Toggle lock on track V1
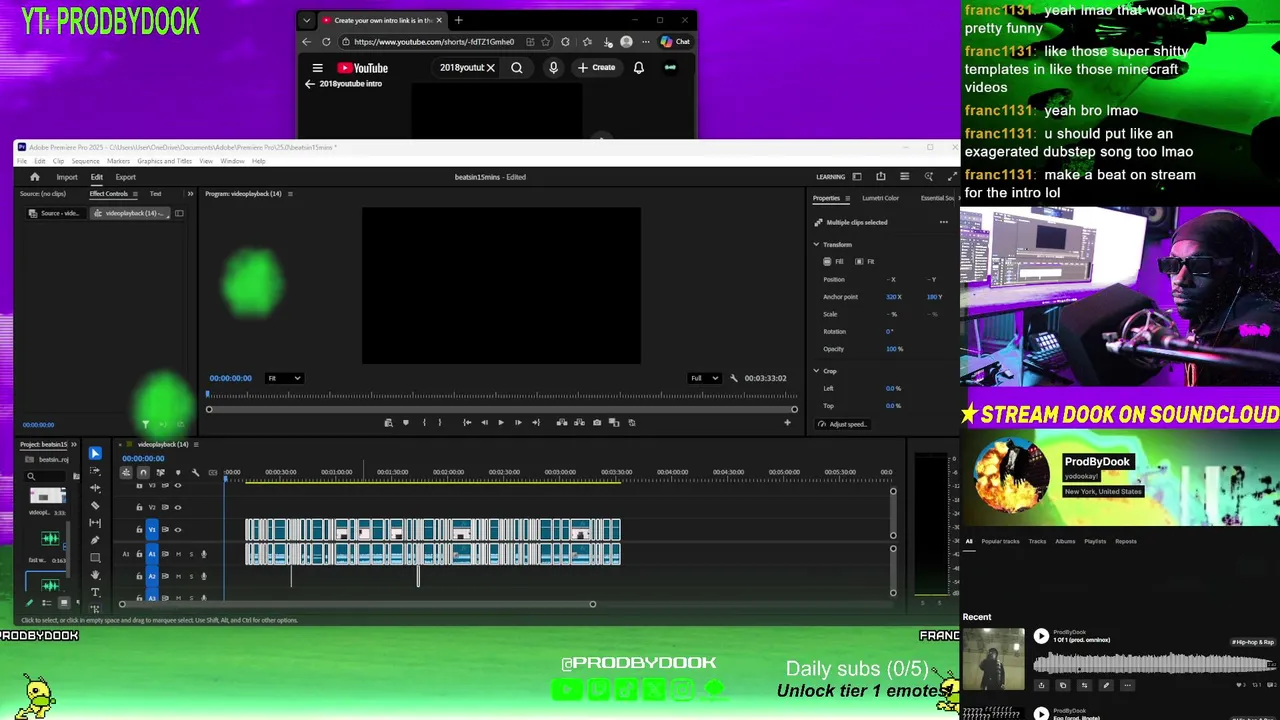 click(x=139, y=529)
